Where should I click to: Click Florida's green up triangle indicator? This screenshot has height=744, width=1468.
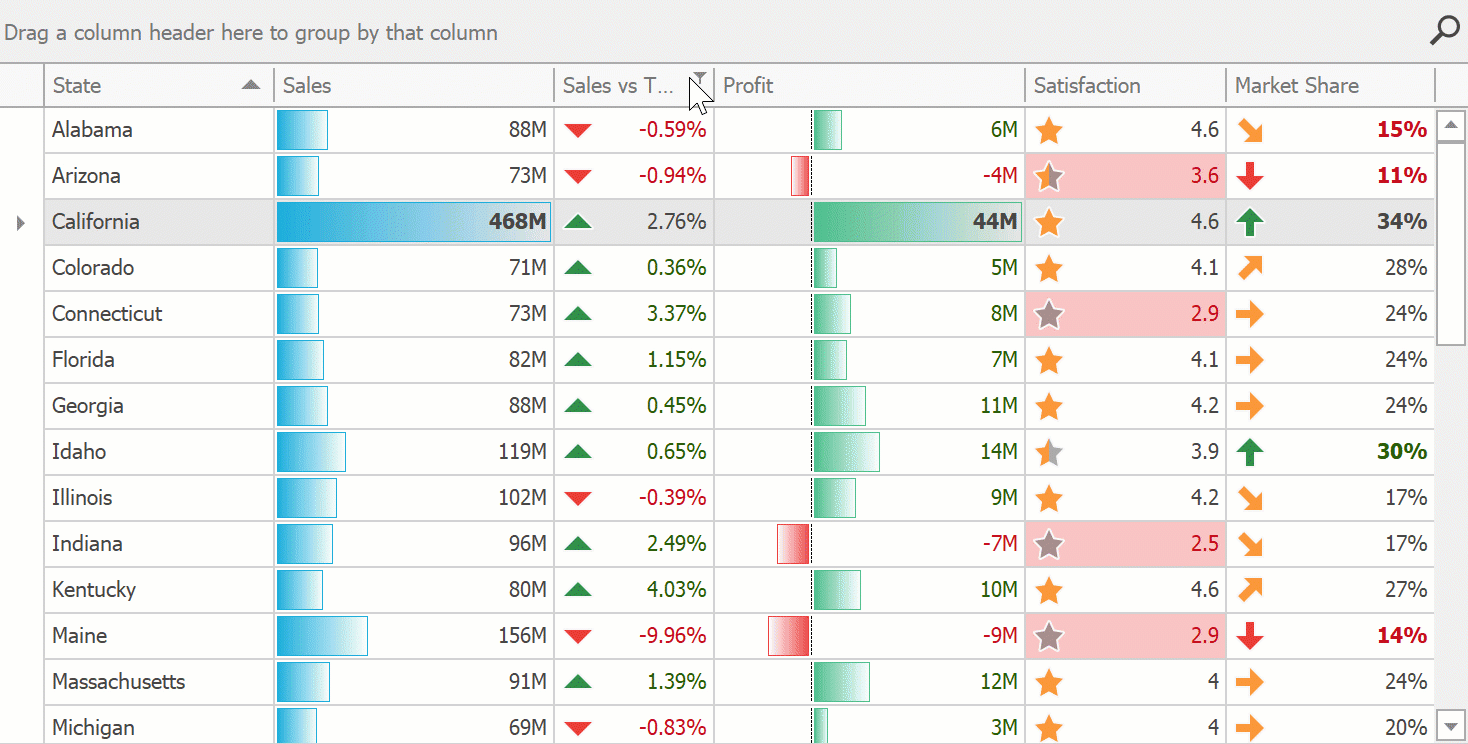pyautogui.click(x=578, y=360)
